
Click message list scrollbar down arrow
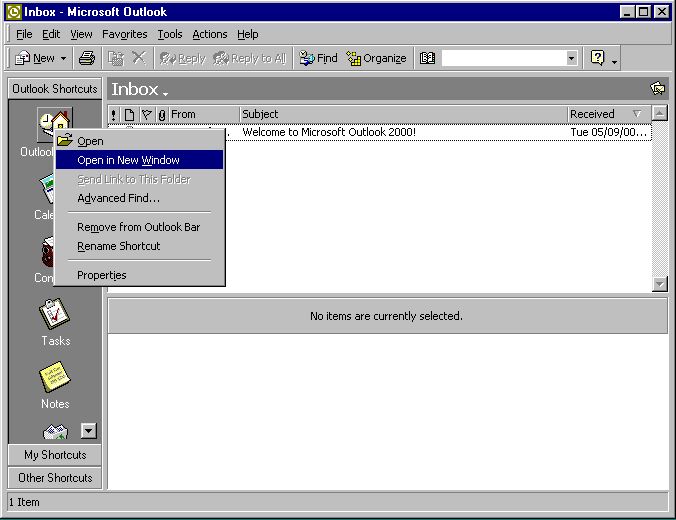click(x=660, y=284)
